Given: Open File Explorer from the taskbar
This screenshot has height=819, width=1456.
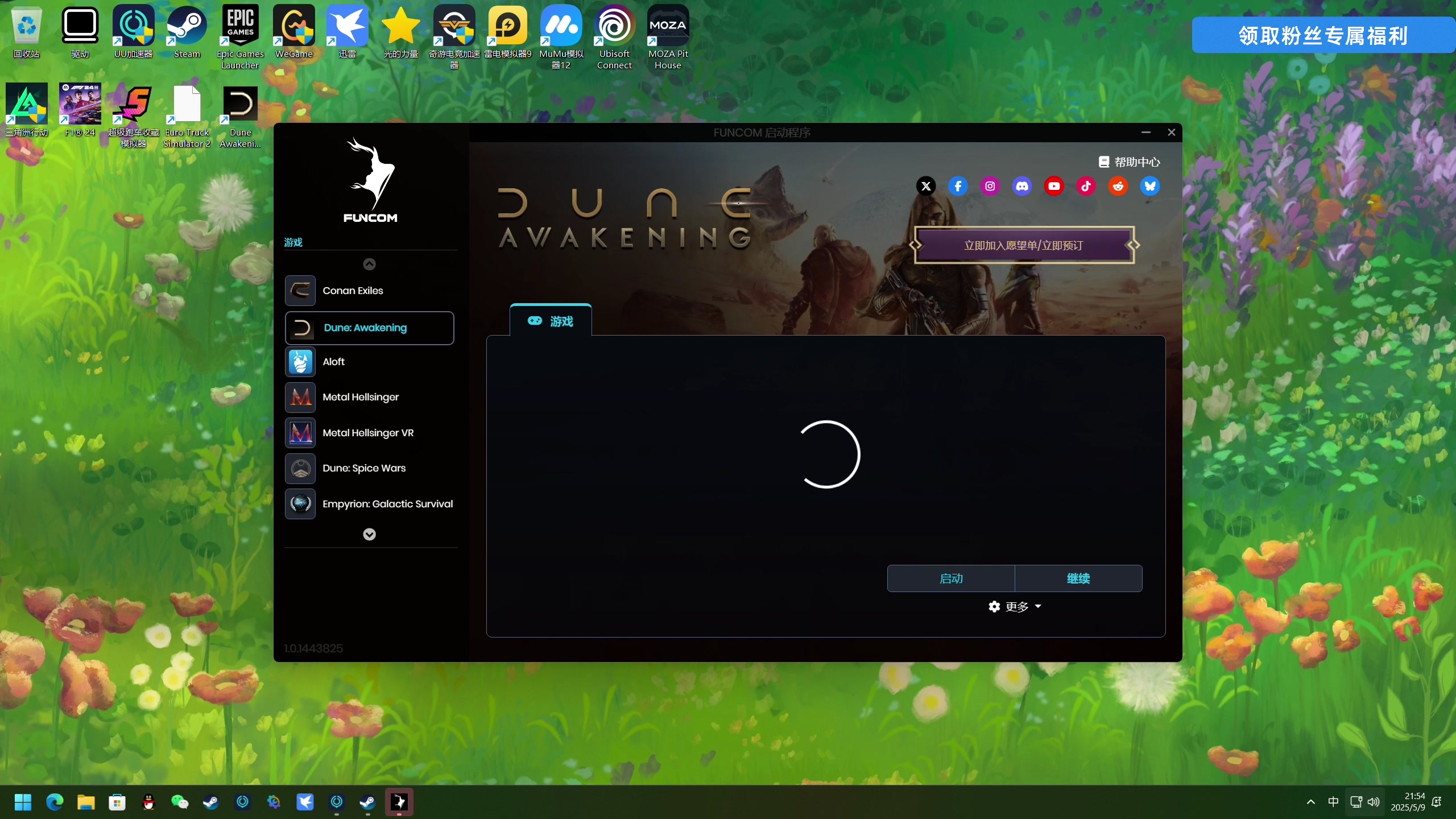Looking at the screenshot, I should click(x=86, y=802).
